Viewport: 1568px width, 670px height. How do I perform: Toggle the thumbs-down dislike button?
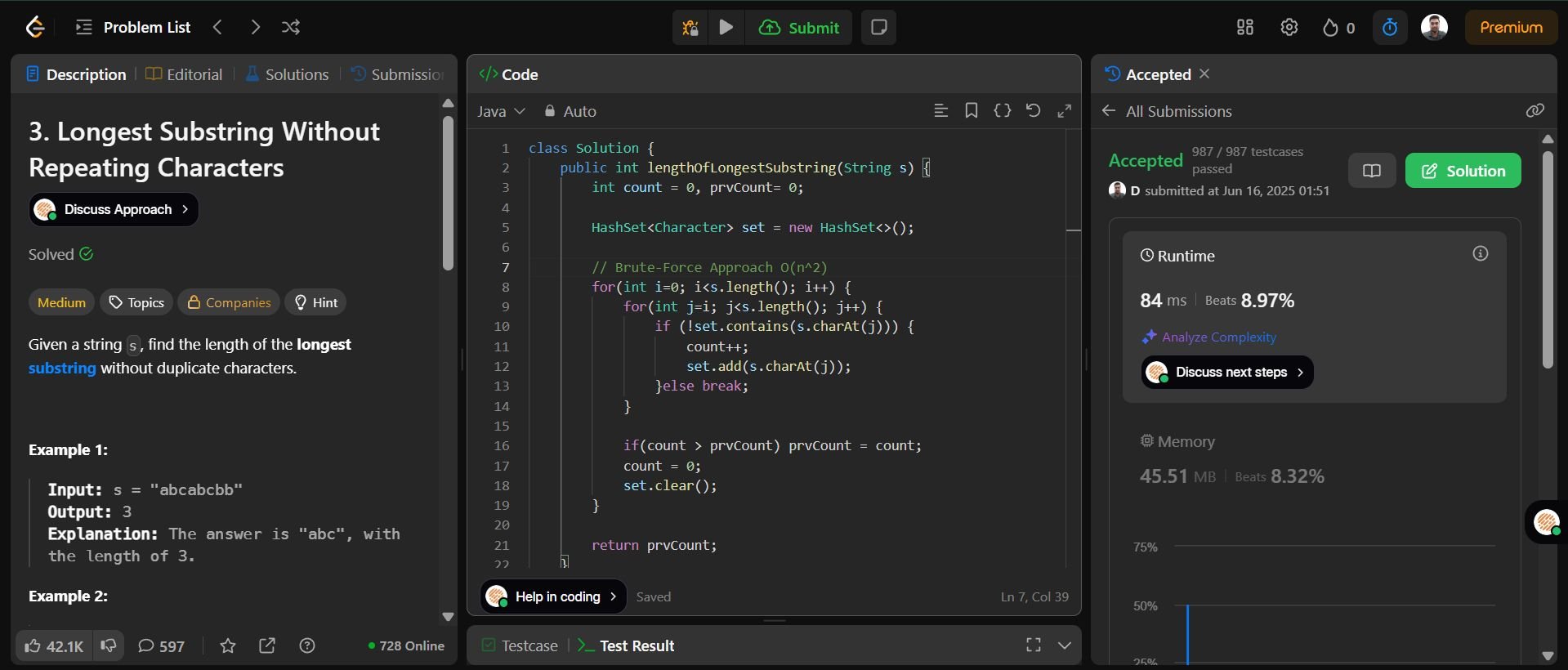click(x=108, y=646)
